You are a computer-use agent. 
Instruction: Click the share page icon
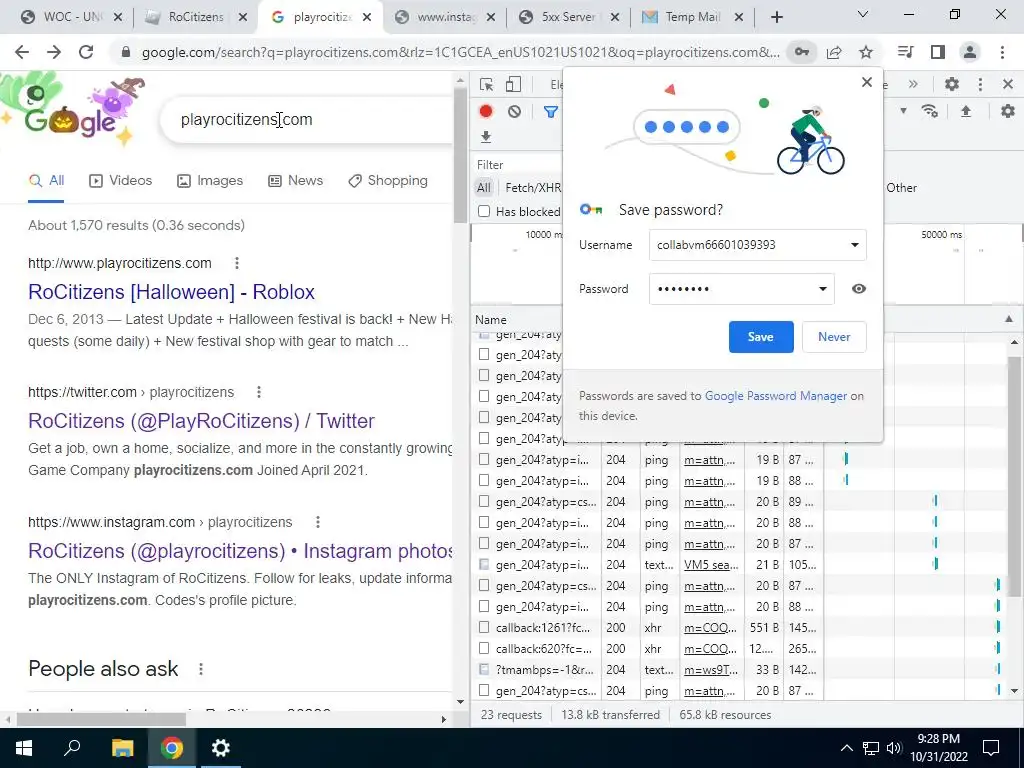(x=834, y=52)
